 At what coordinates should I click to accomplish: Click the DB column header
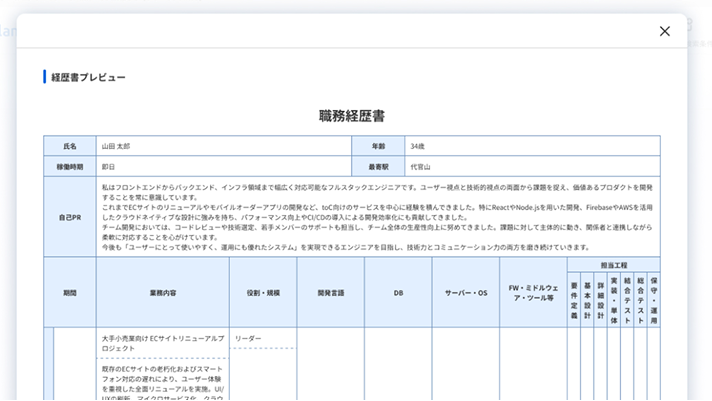[x=398, y=293]
